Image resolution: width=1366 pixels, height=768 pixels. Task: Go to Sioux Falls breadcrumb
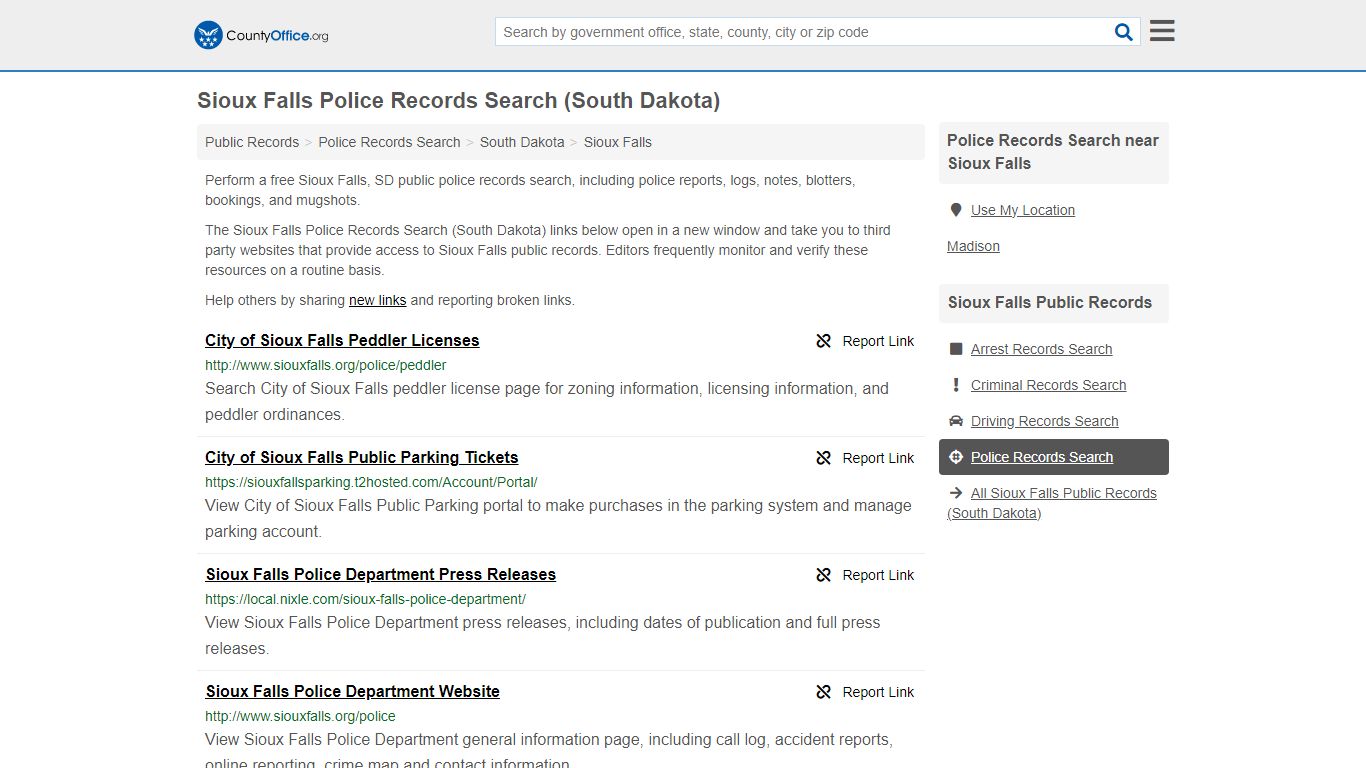tap(618, 142)
